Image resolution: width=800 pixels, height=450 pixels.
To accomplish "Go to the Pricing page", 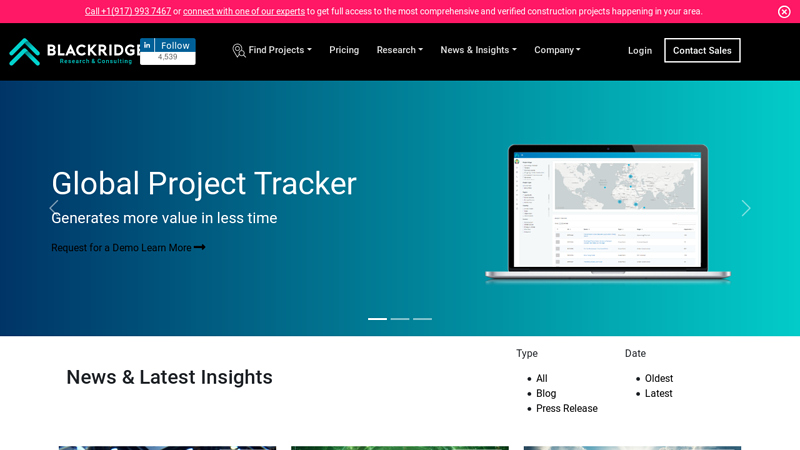I will (x=344, y=50).
